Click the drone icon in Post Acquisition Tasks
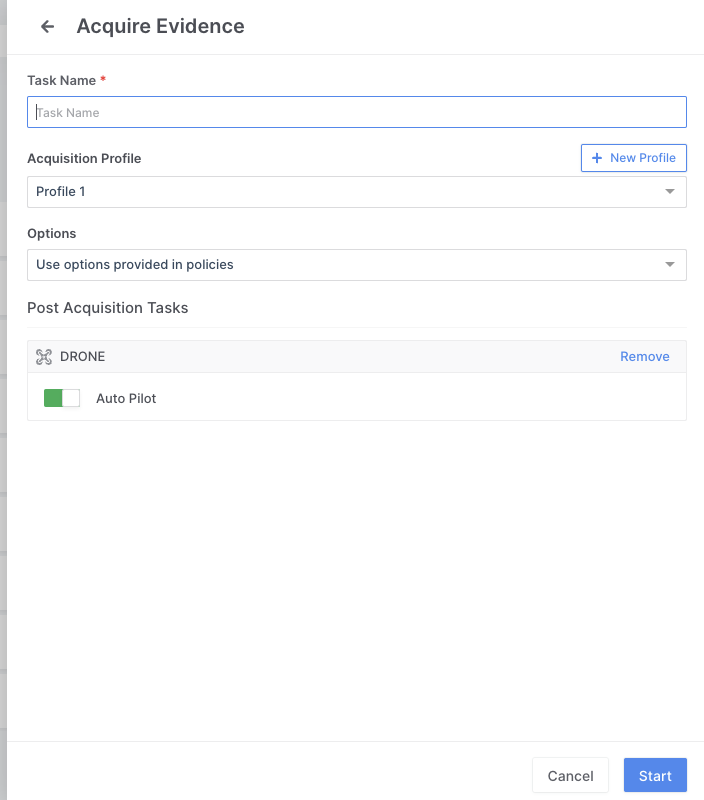This screenshot has width=704, height=800. coord(44,356)
